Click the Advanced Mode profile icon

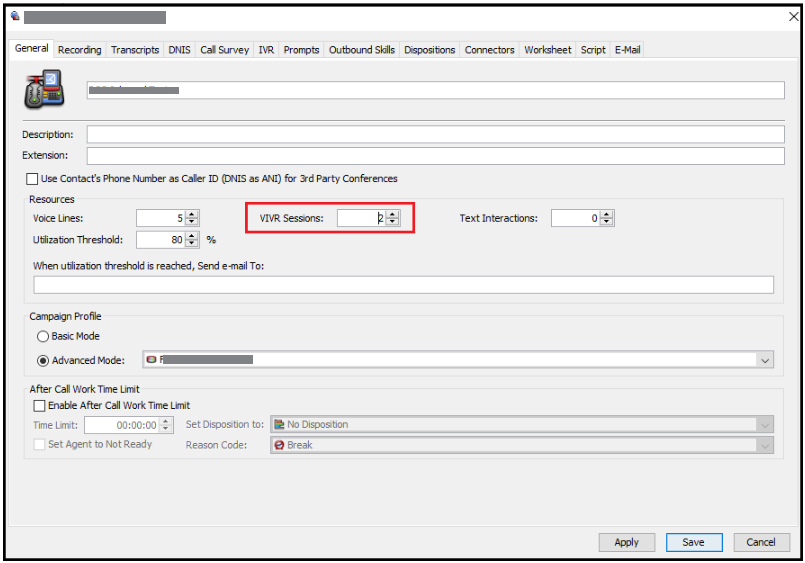click(x=151, y=360)
